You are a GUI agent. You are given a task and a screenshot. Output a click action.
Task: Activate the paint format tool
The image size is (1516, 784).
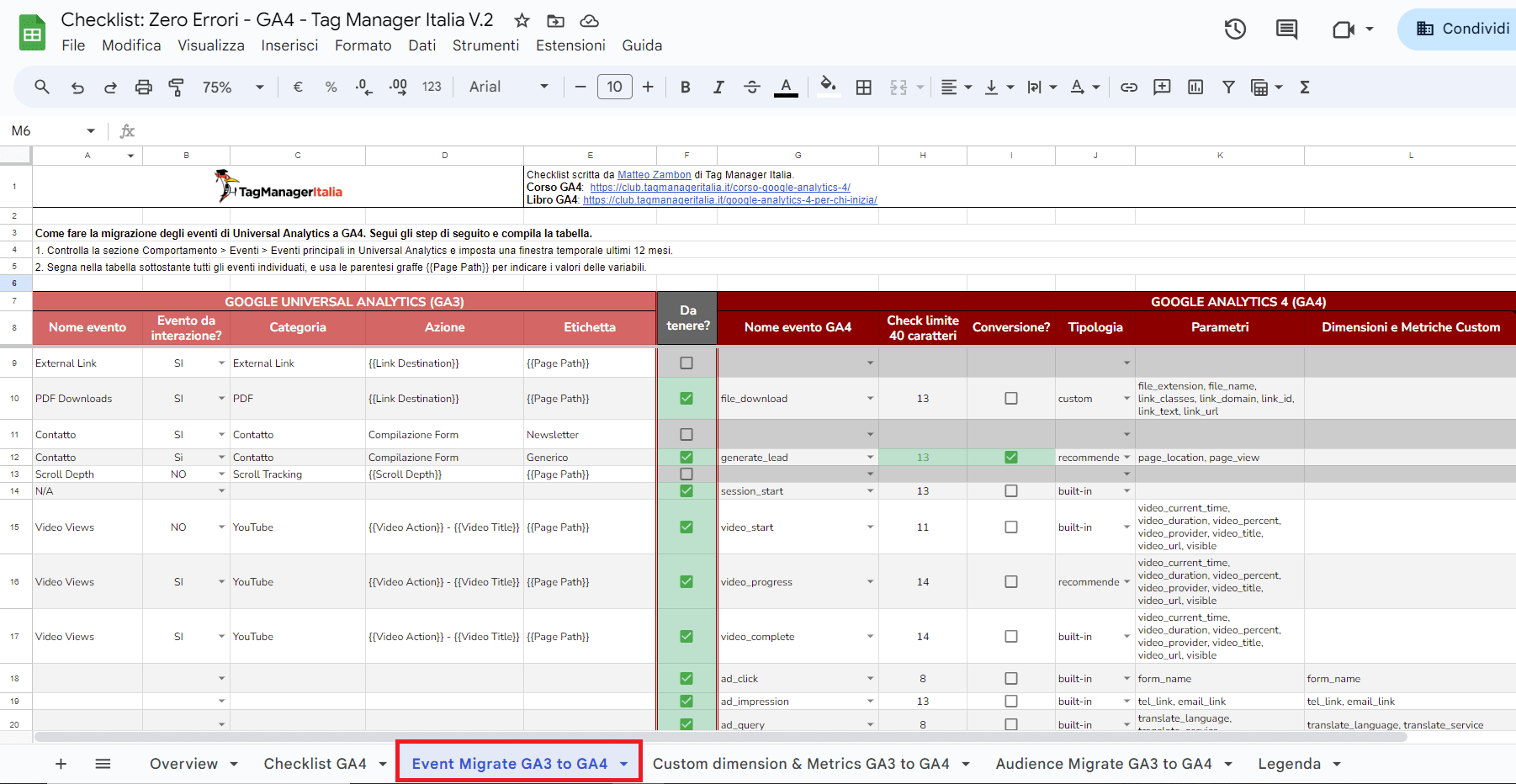tap(177, 87)
